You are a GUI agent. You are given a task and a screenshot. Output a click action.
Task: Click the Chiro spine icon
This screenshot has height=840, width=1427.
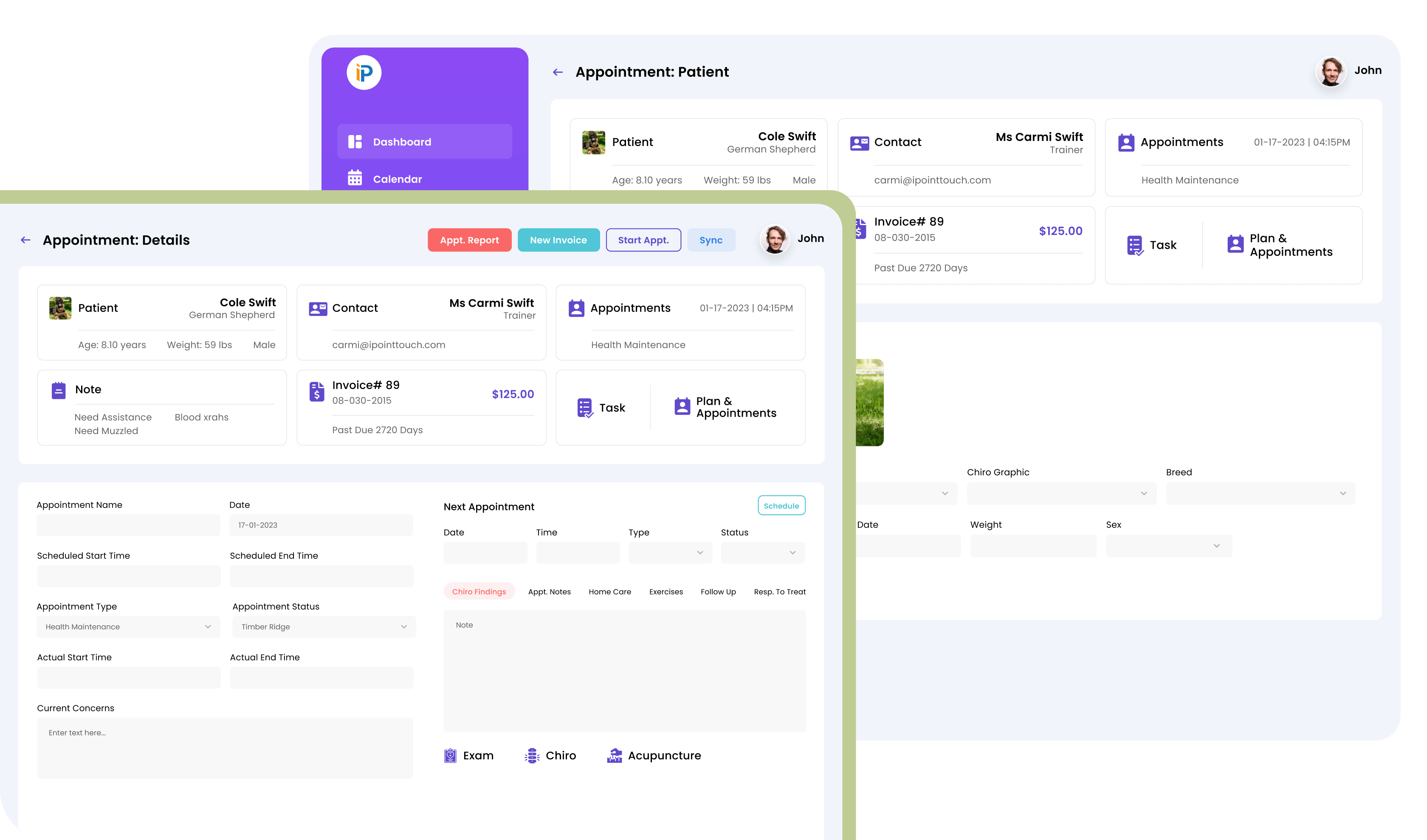[532, 755]
